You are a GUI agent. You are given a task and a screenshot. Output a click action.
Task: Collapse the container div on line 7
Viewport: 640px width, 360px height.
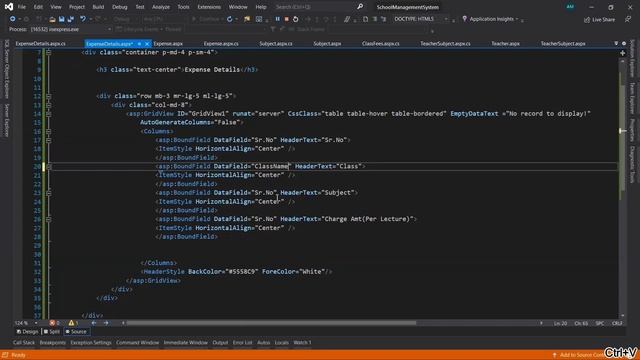[x=49, y=52]
